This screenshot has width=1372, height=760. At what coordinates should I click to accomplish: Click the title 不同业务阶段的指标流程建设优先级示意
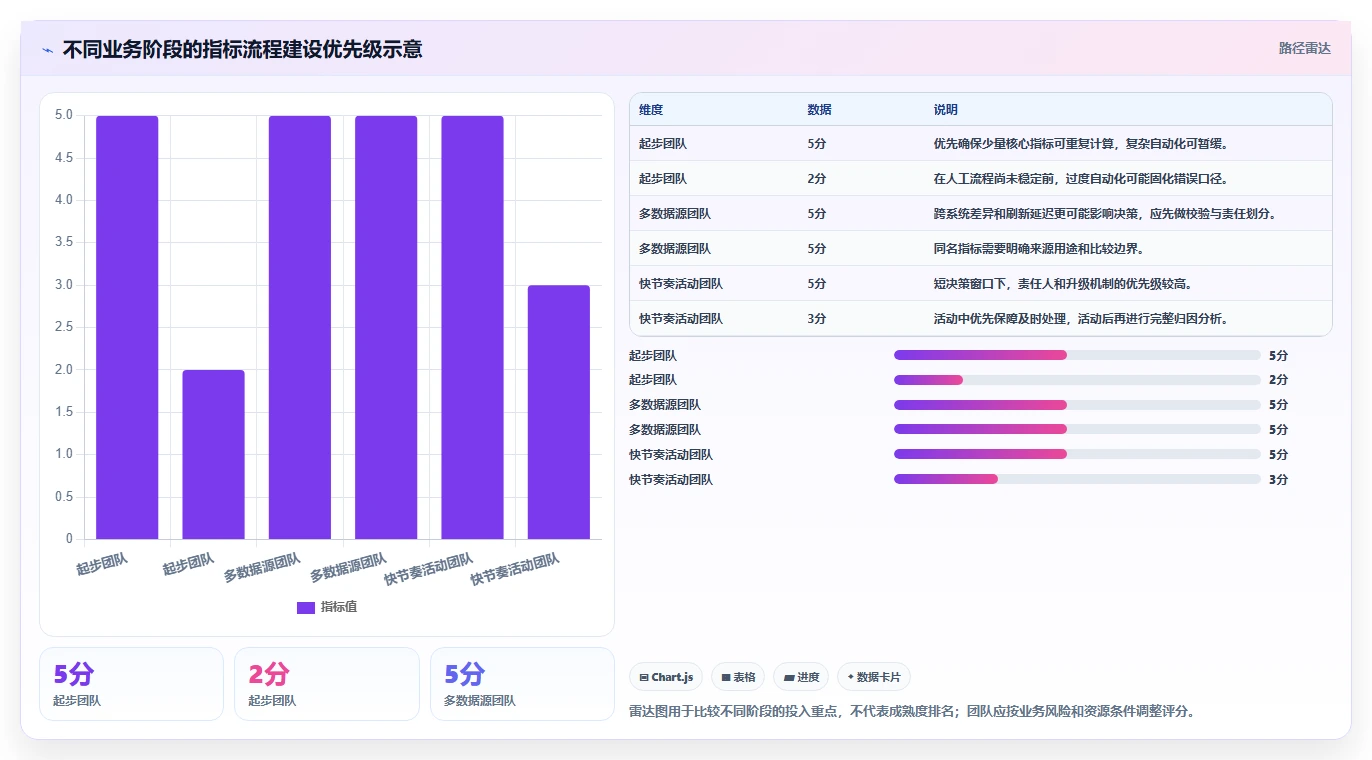(x=242, y=49)
